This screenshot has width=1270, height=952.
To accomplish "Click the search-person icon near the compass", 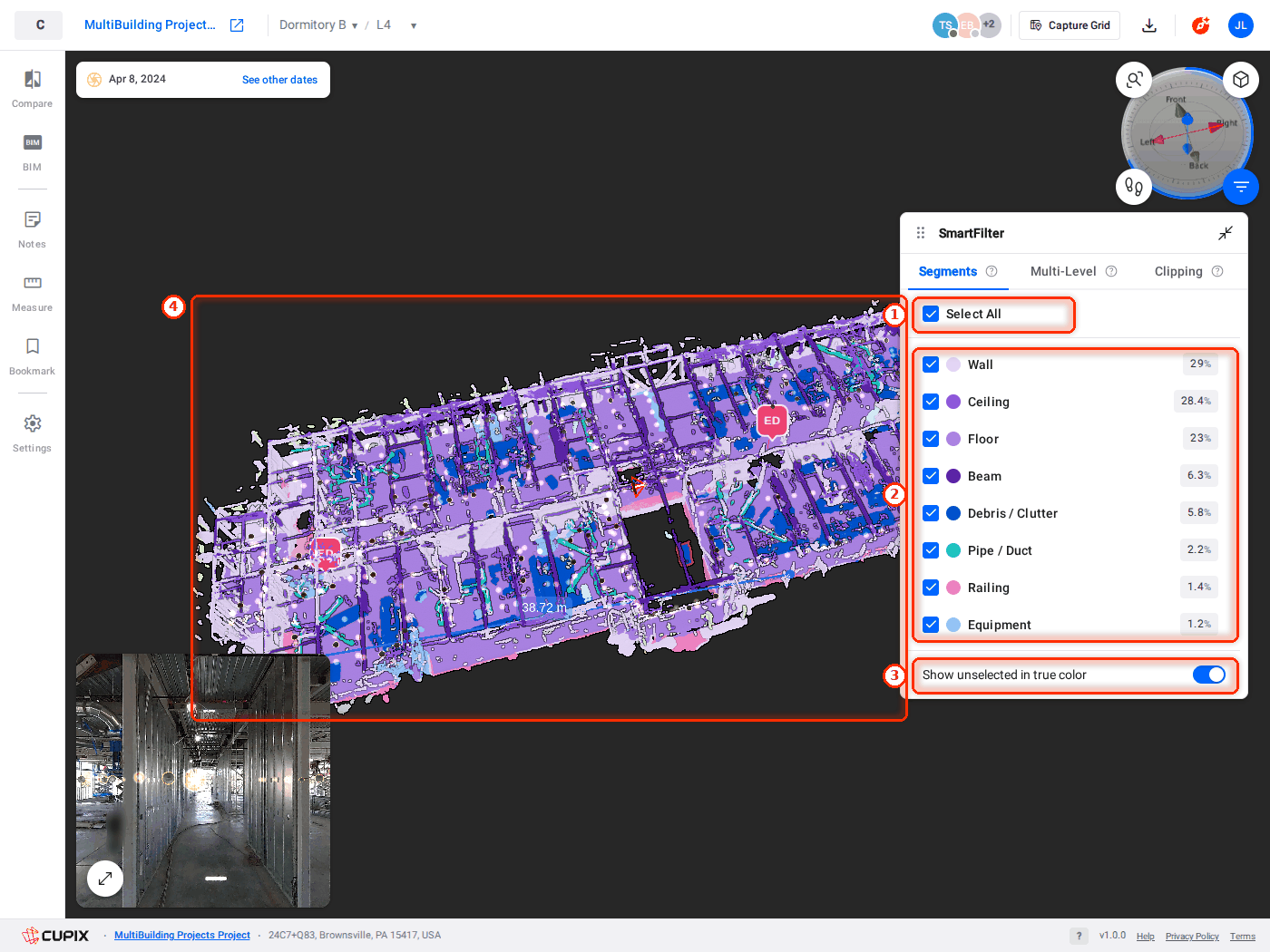I will (1134, 80).
